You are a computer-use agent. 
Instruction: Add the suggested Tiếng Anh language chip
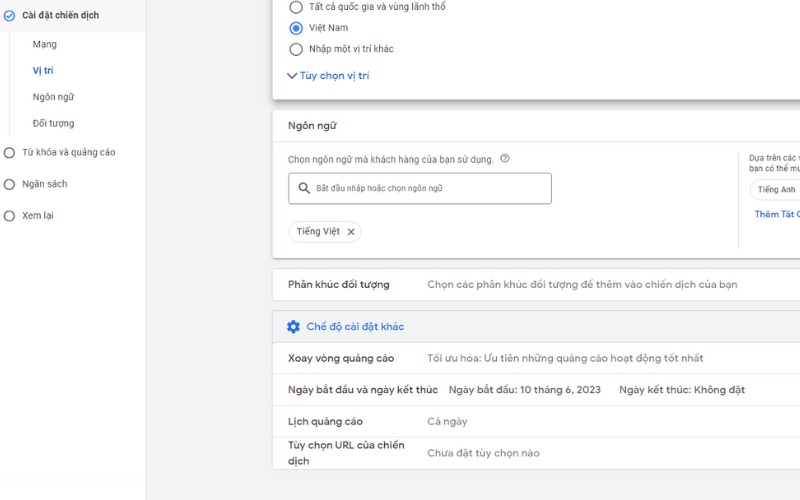click(776, 190)
